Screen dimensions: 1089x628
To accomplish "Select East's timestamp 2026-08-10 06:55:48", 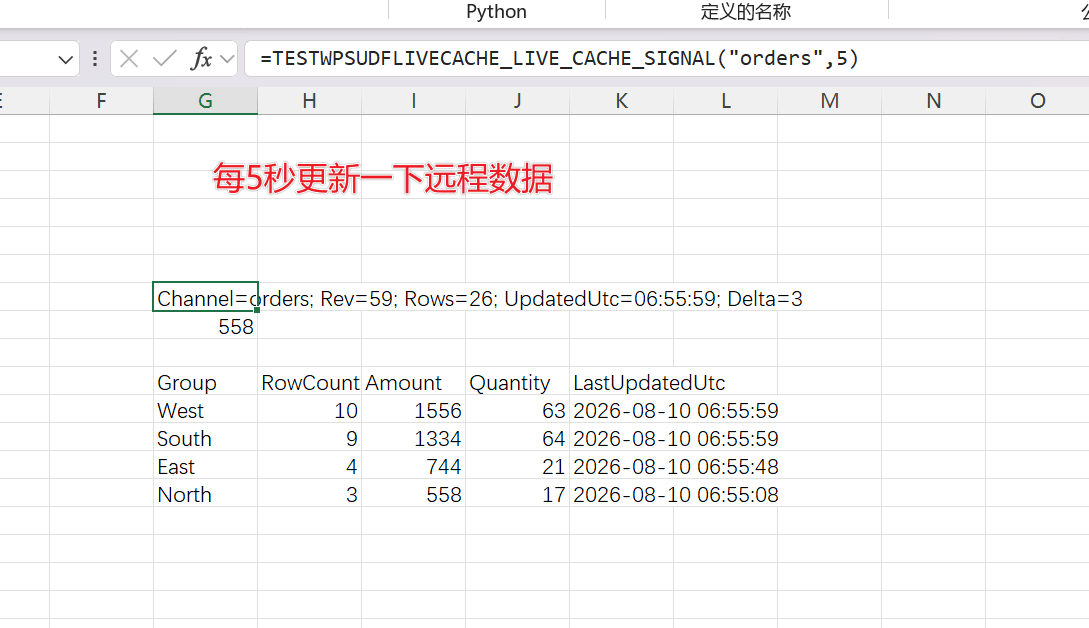I will [676, 466].
